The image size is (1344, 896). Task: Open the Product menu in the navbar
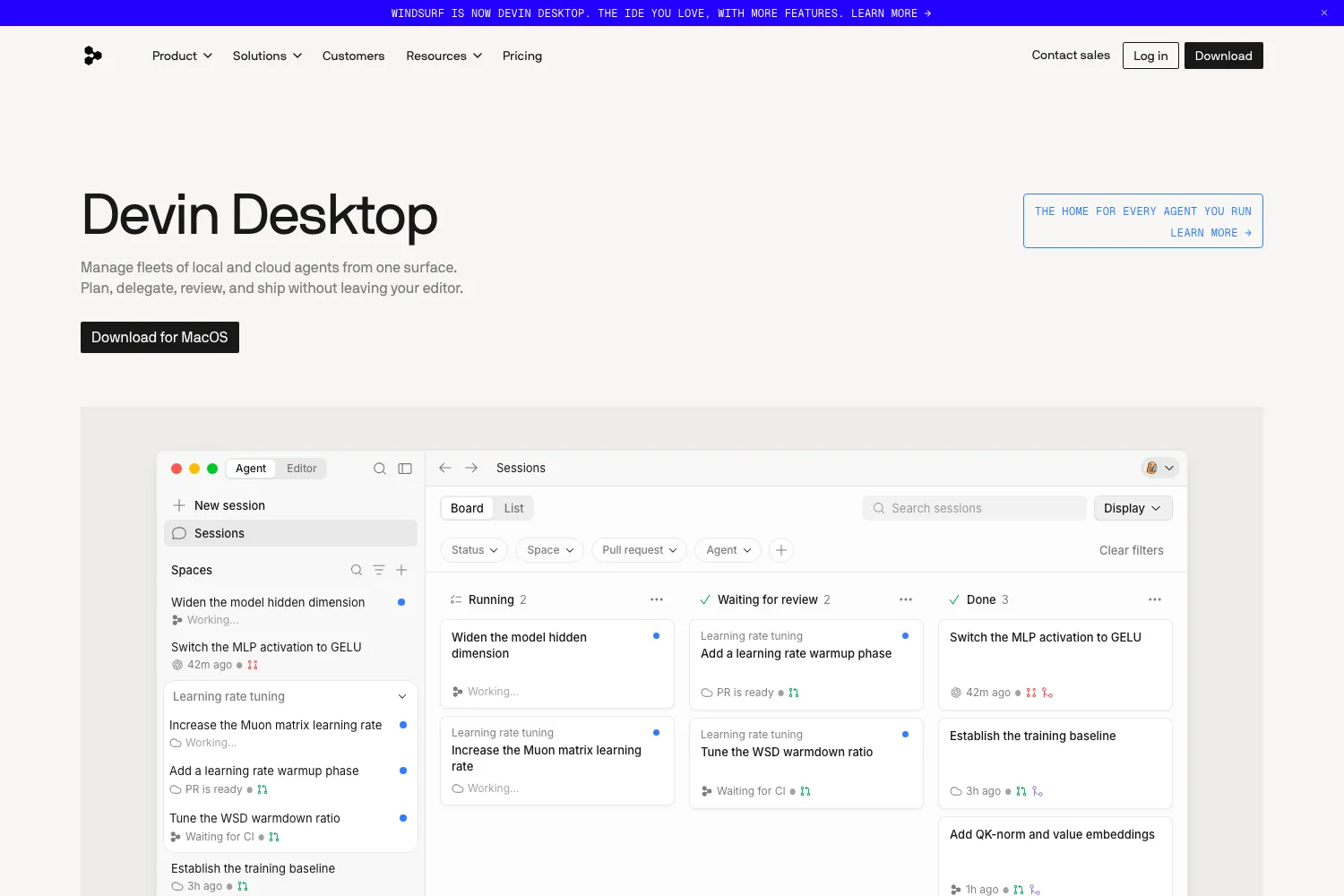point(182,56)
